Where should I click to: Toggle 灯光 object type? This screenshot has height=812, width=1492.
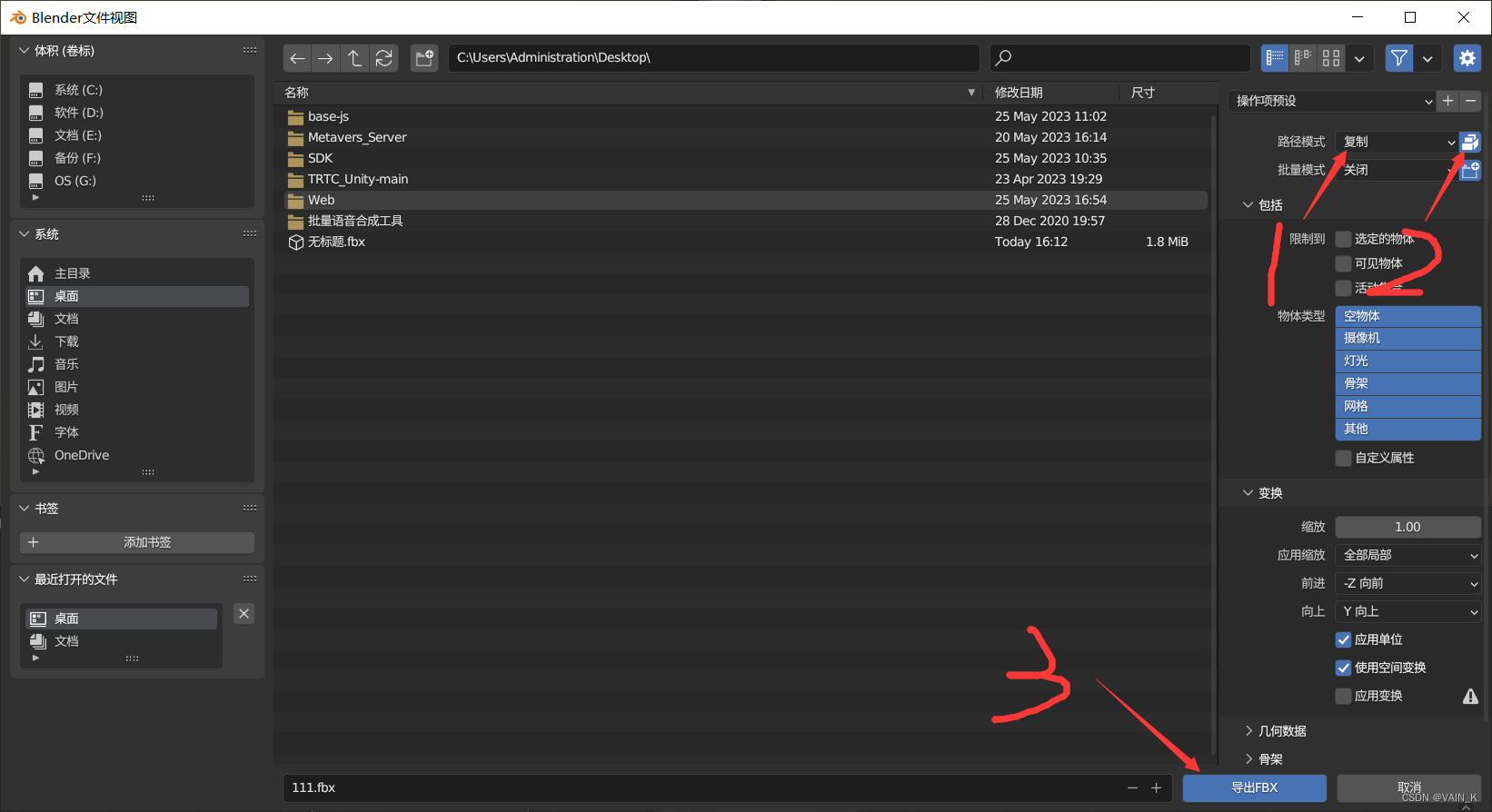click(1408, 361)
